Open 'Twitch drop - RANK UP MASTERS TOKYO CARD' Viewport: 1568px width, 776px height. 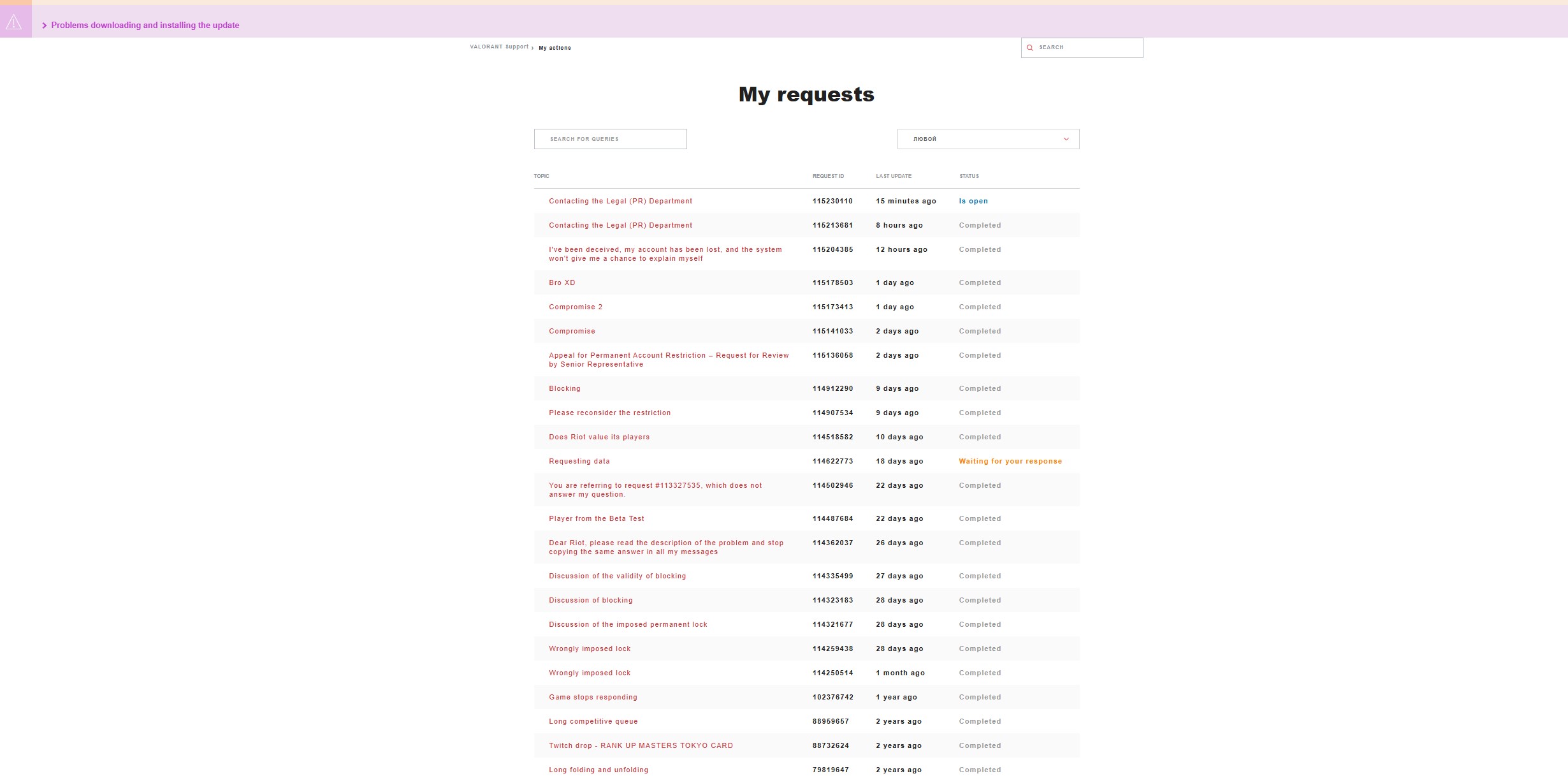pyautogui.click(x=641, y=745)
